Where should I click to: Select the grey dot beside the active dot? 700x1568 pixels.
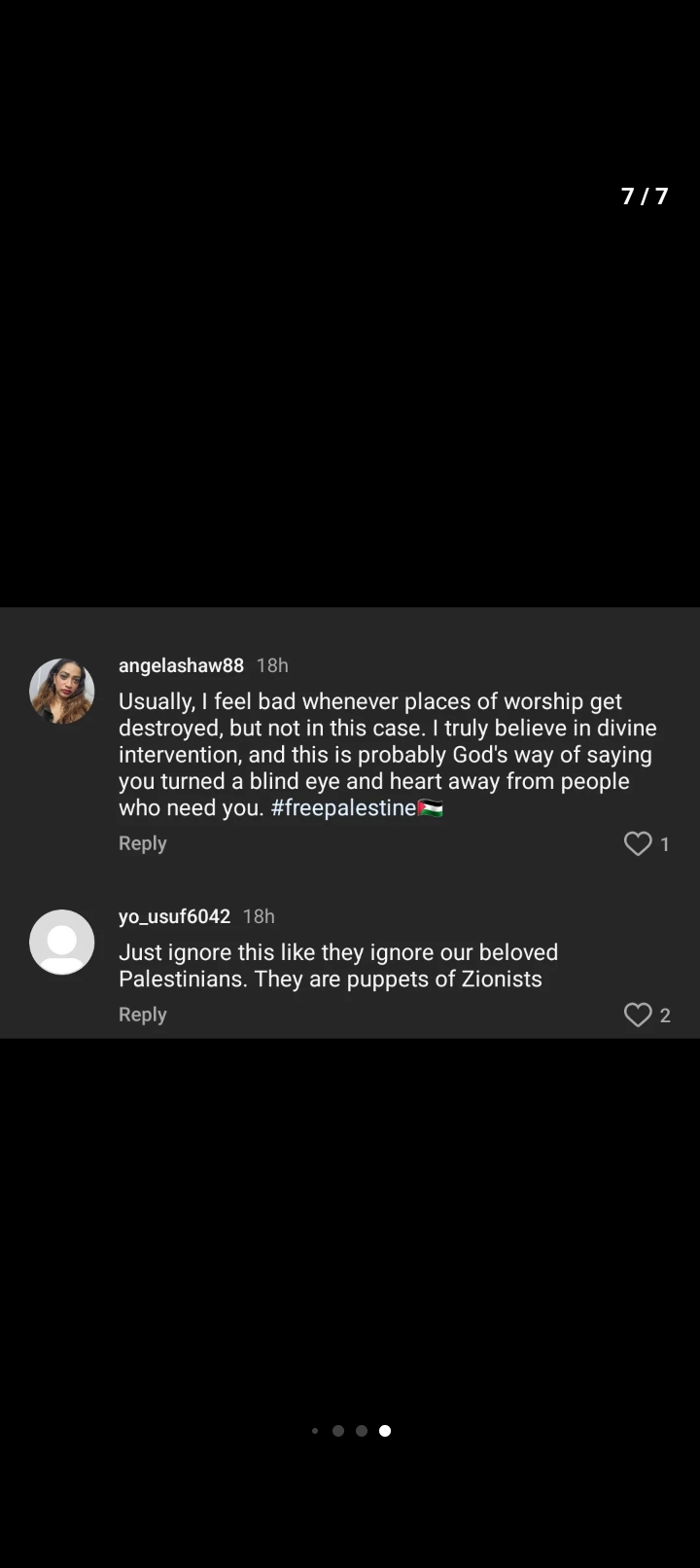pos(362,1431)
